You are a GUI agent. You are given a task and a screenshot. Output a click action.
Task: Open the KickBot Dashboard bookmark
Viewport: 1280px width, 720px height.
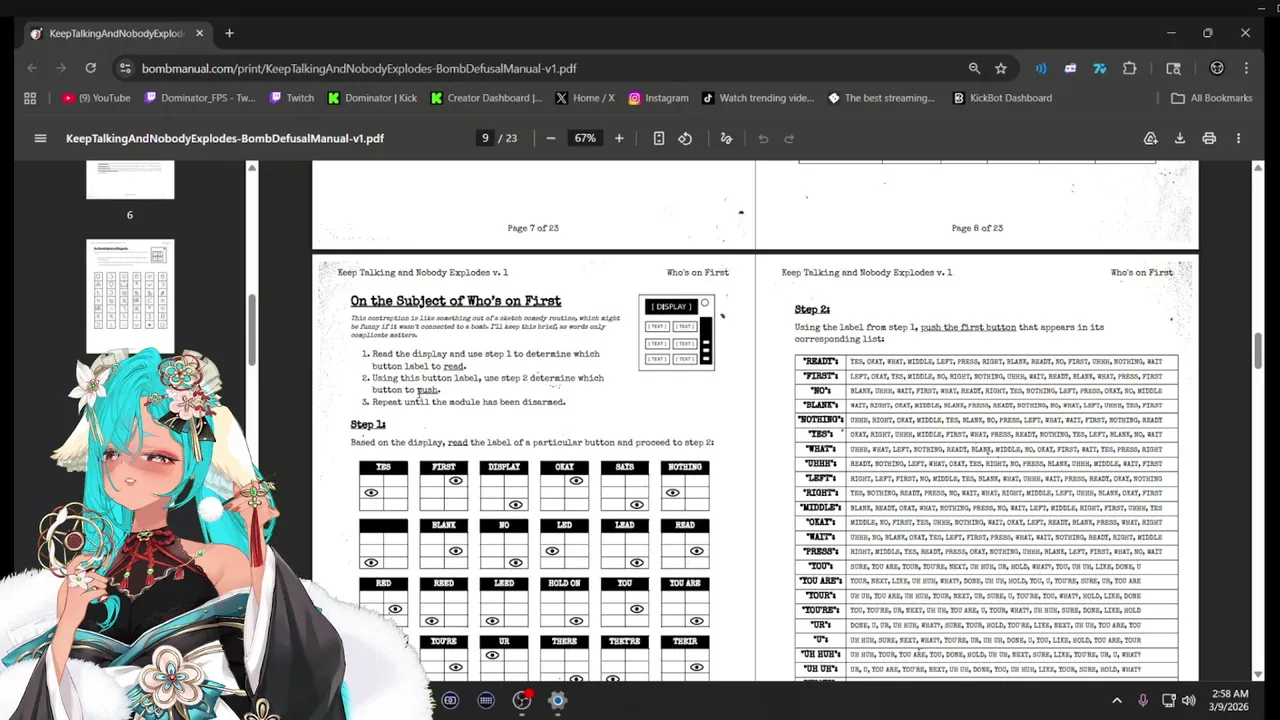(1002, 98)
